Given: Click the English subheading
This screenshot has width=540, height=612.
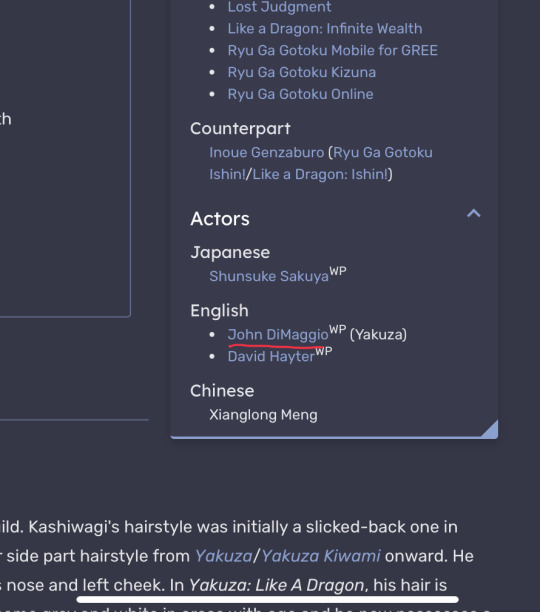Looking at the screenshot, I should click(219, 311).
